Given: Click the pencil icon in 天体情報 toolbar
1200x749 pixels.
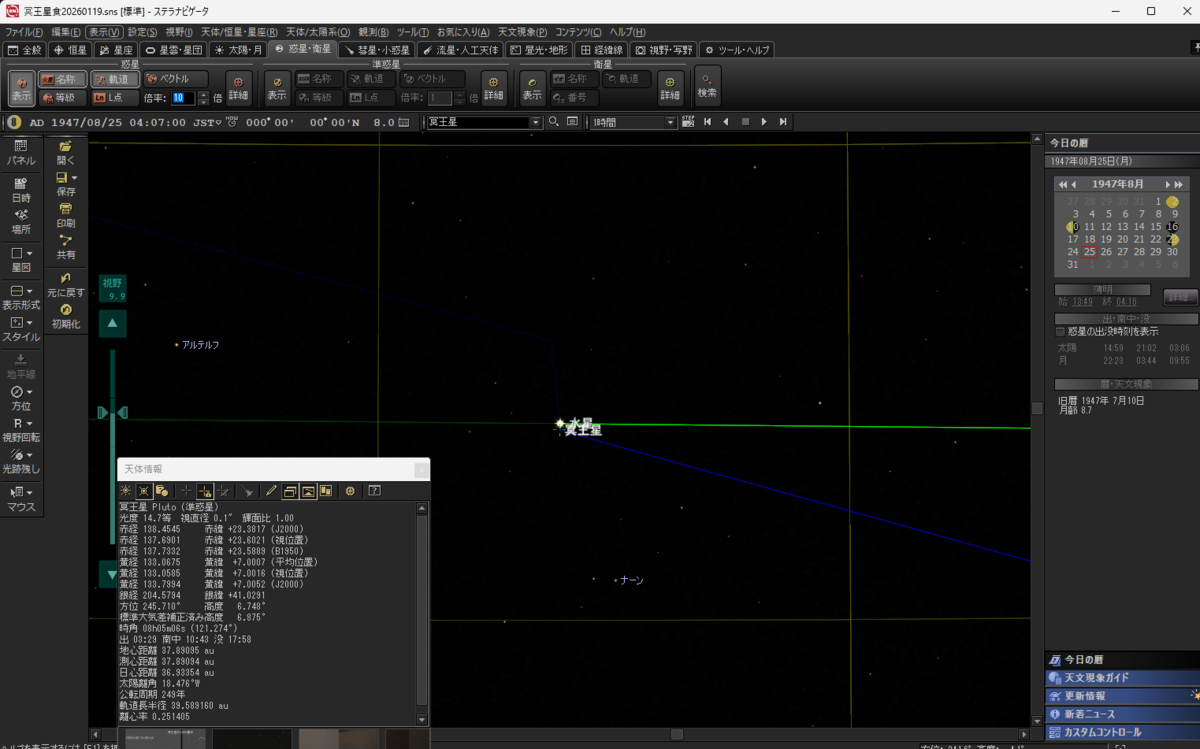Looking at the screenshot, I should coord(271,491).
